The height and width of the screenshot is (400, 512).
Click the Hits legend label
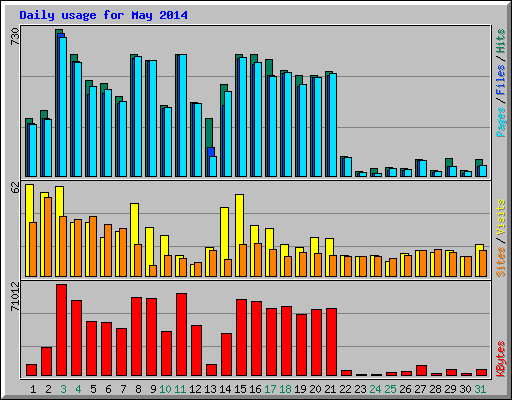point(501,41)
